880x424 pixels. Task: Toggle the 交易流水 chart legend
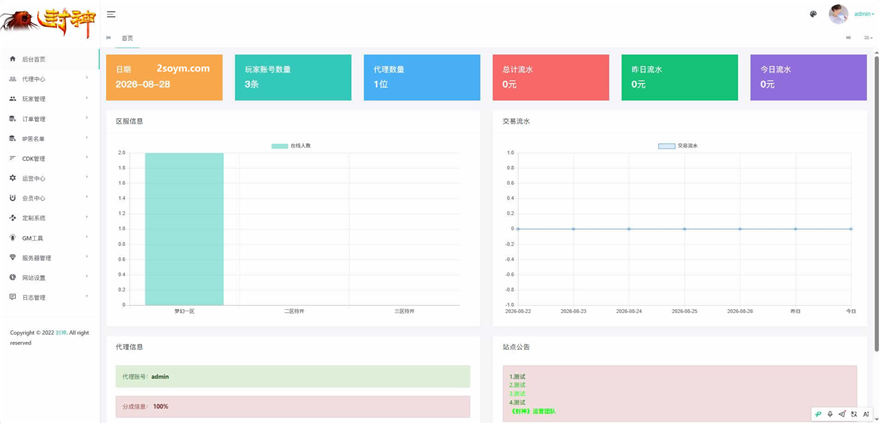678,145
